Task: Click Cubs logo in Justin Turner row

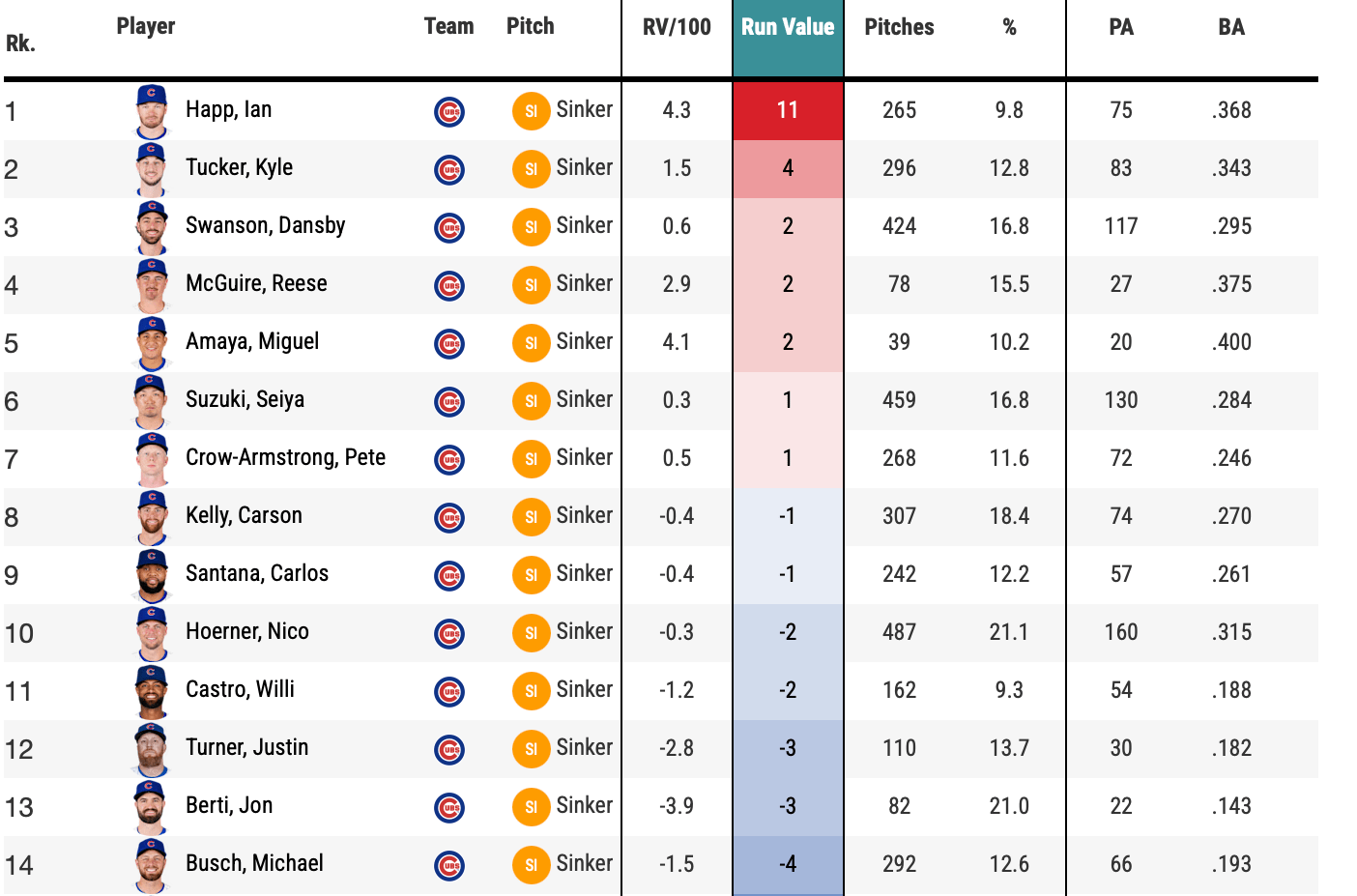Action: [x=449, y=749]
